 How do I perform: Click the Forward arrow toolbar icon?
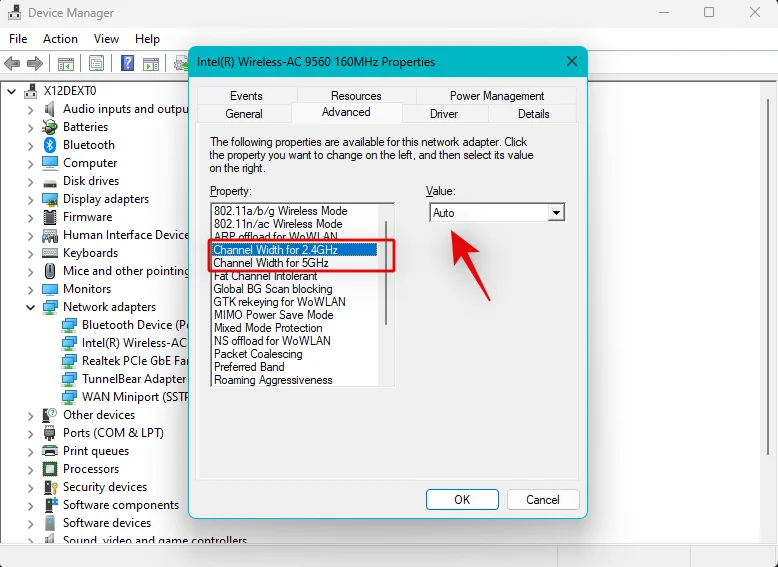tap(36, 64)
